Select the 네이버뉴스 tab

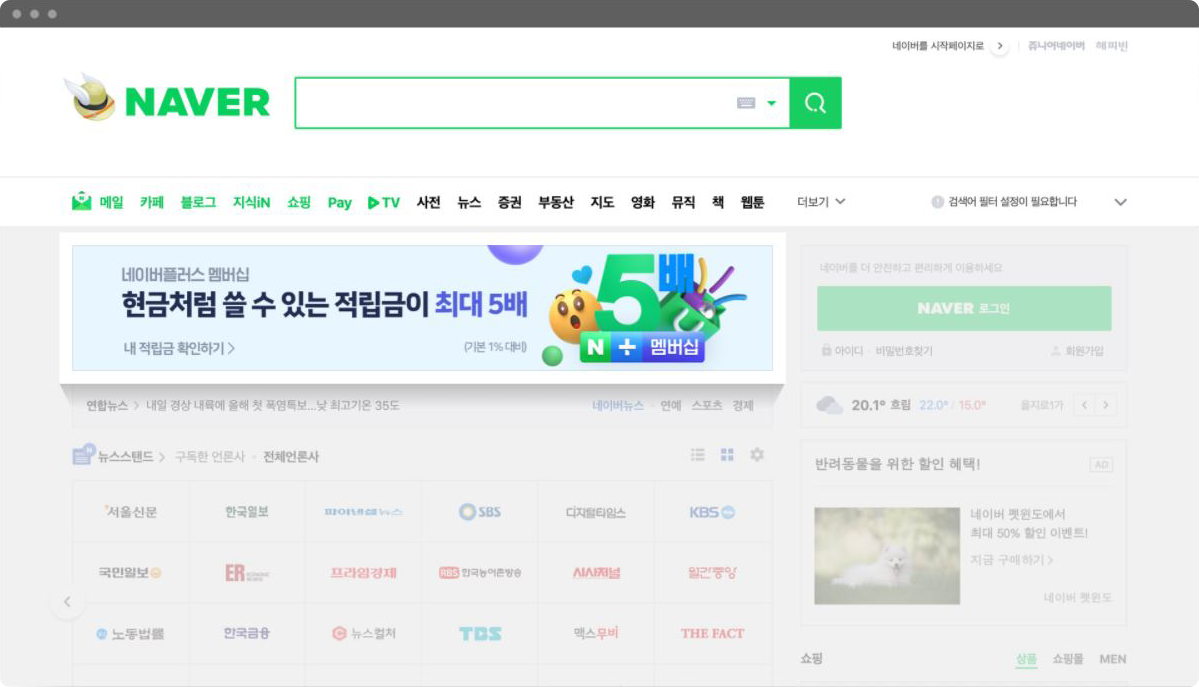tap(618, 405)
